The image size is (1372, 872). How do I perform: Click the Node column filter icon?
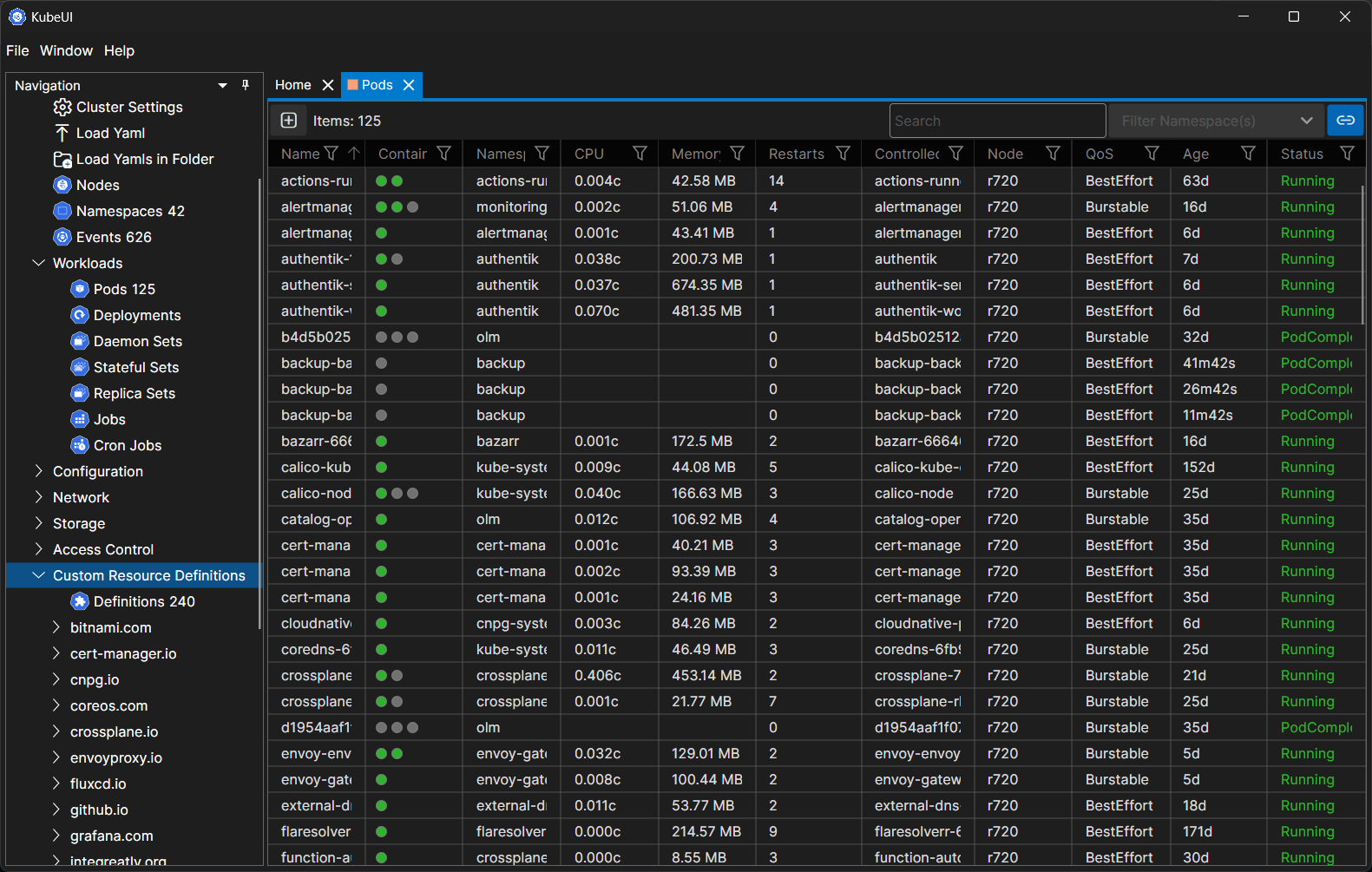coord(1053,154)
